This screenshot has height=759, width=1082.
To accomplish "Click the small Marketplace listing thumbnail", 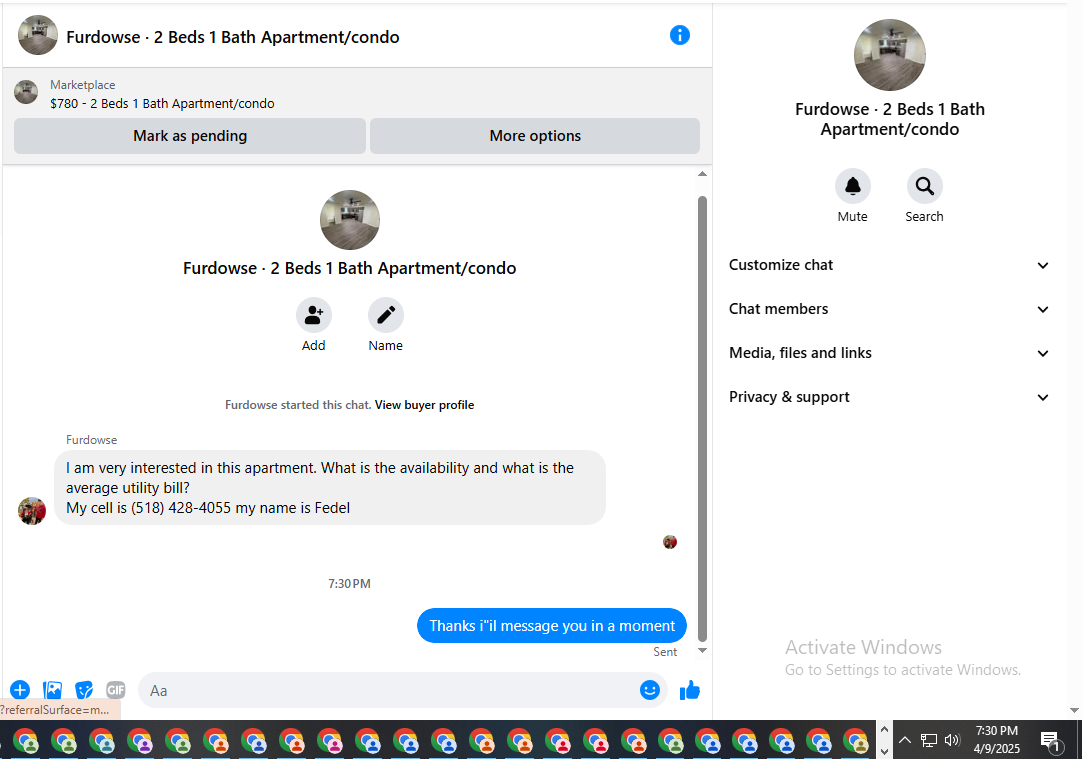I will [26, 92].
